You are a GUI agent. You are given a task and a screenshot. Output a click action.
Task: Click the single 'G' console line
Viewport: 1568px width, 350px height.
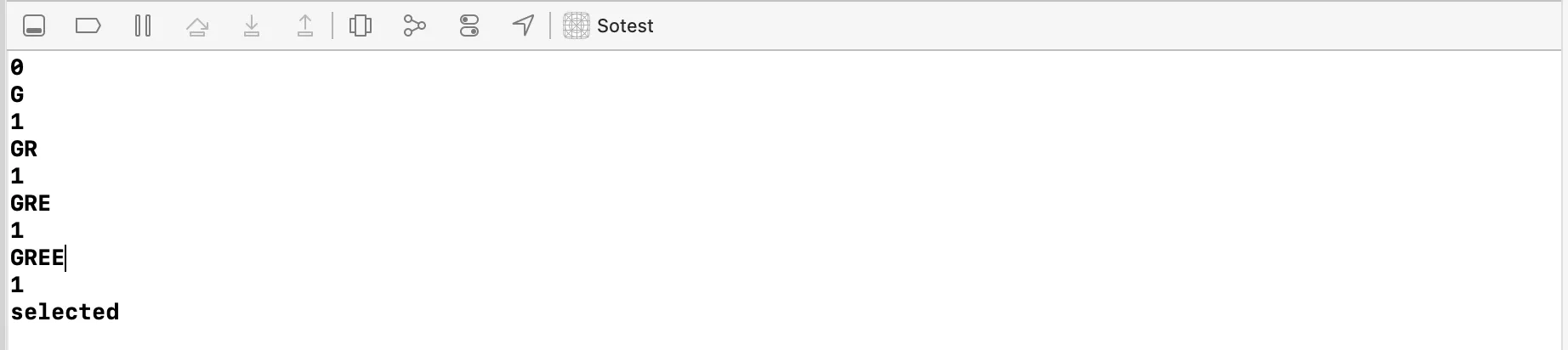point(17,94)
